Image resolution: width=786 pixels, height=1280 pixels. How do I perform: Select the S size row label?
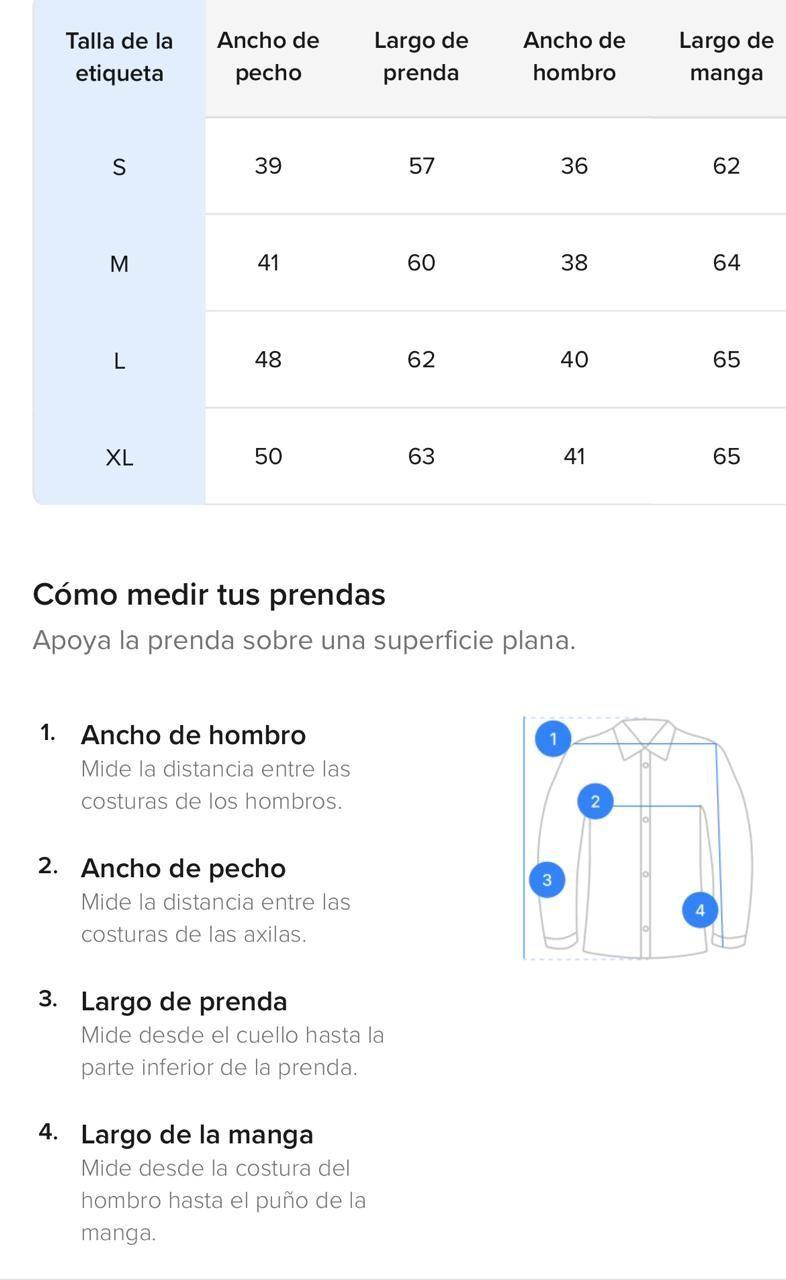pos(119,167)
